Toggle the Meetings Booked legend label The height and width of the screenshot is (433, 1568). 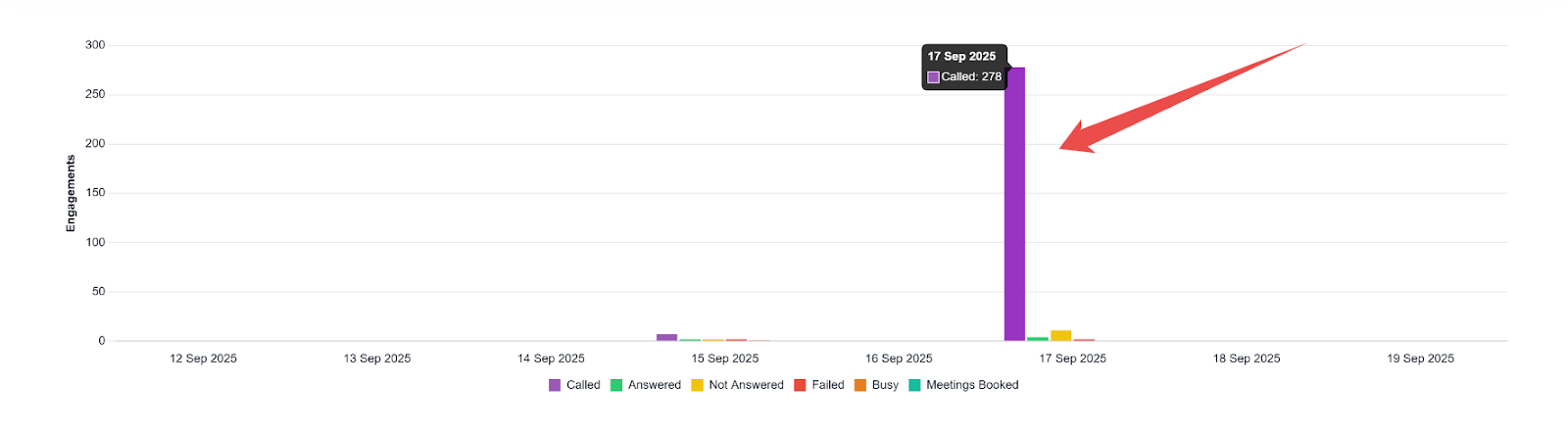coord(971,385)
